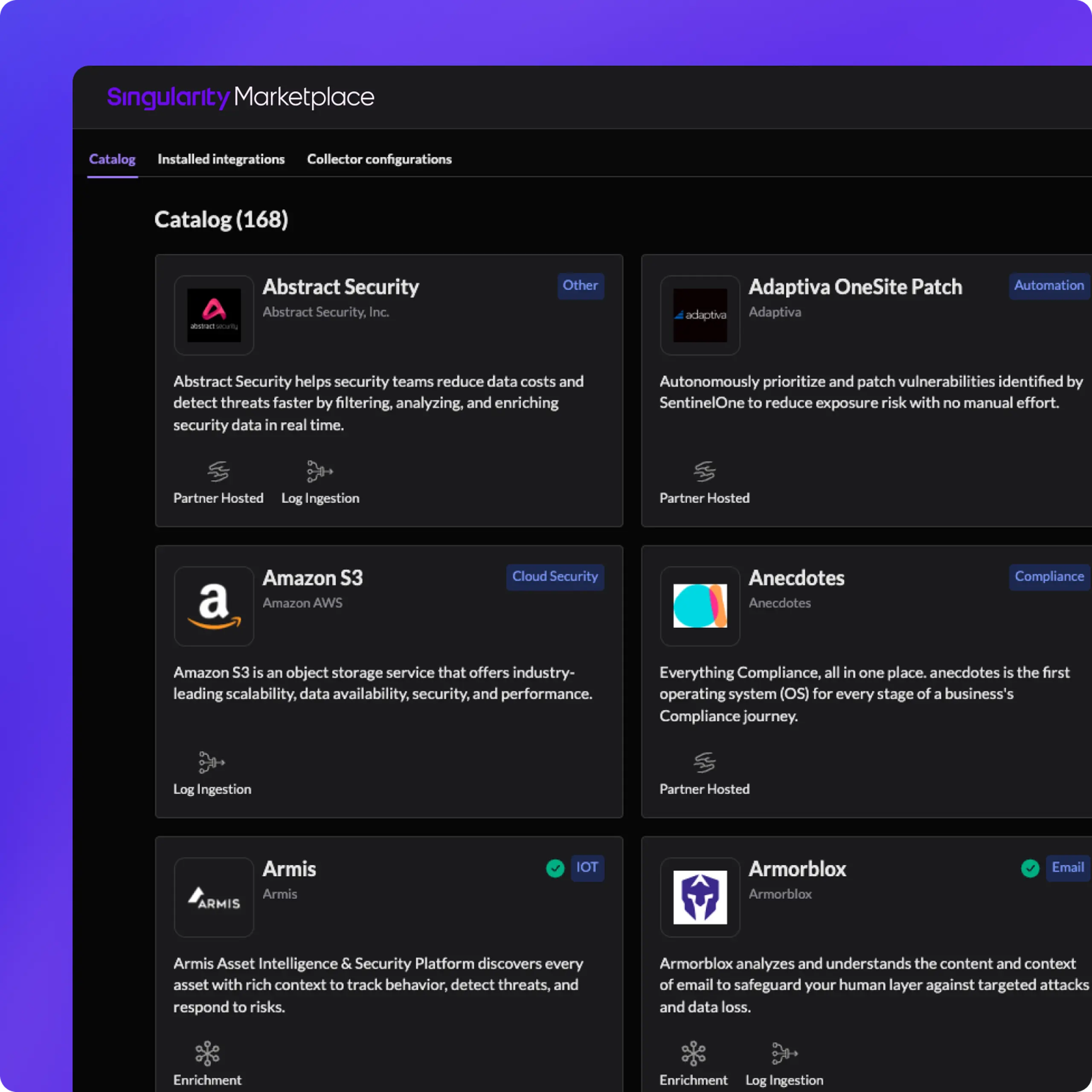The width and height of the screenshot is (1092, 1092).
Task: Click the Catalog (168) heading
Action: point(221,220)
